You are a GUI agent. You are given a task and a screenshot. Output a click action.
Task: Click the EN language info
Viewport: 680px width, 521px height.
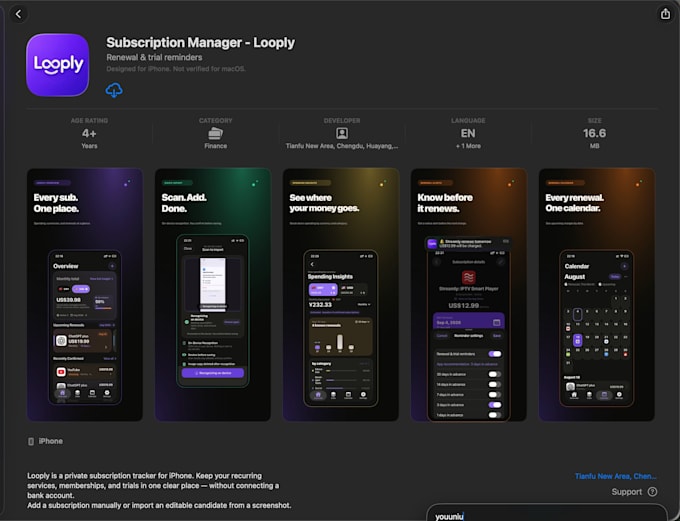point(468,133)
